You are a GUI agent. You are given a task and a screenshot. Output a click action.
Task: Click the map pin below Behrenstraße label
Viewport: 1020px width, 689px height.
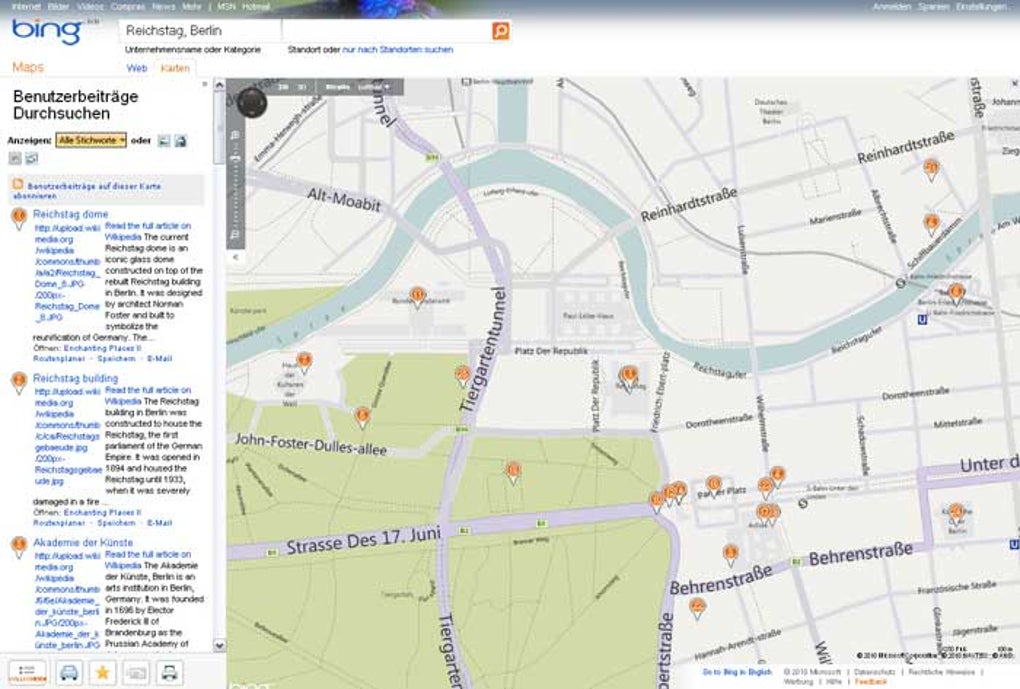tap(697, 610)
